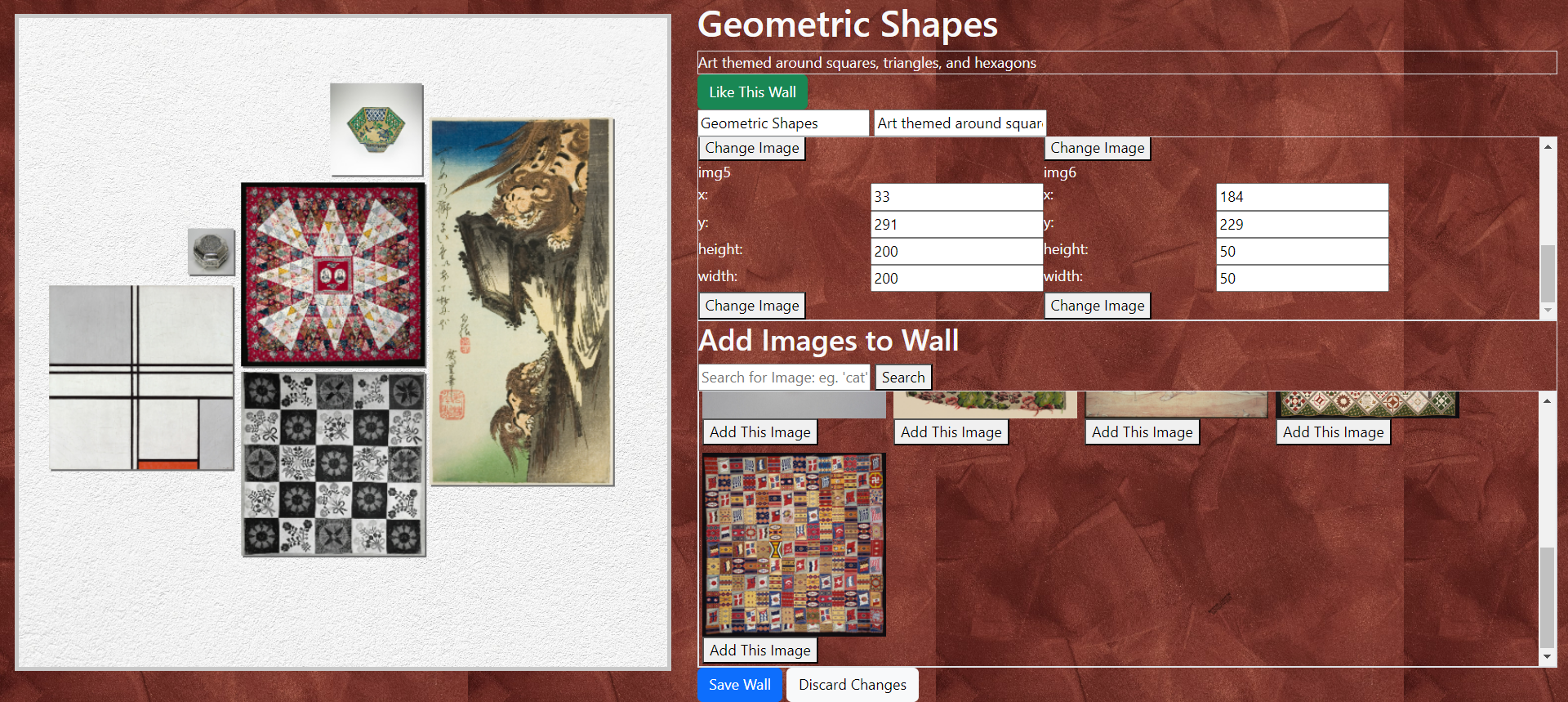
Task: Add the first gray search result image
Action: click(x=759, y=432)
